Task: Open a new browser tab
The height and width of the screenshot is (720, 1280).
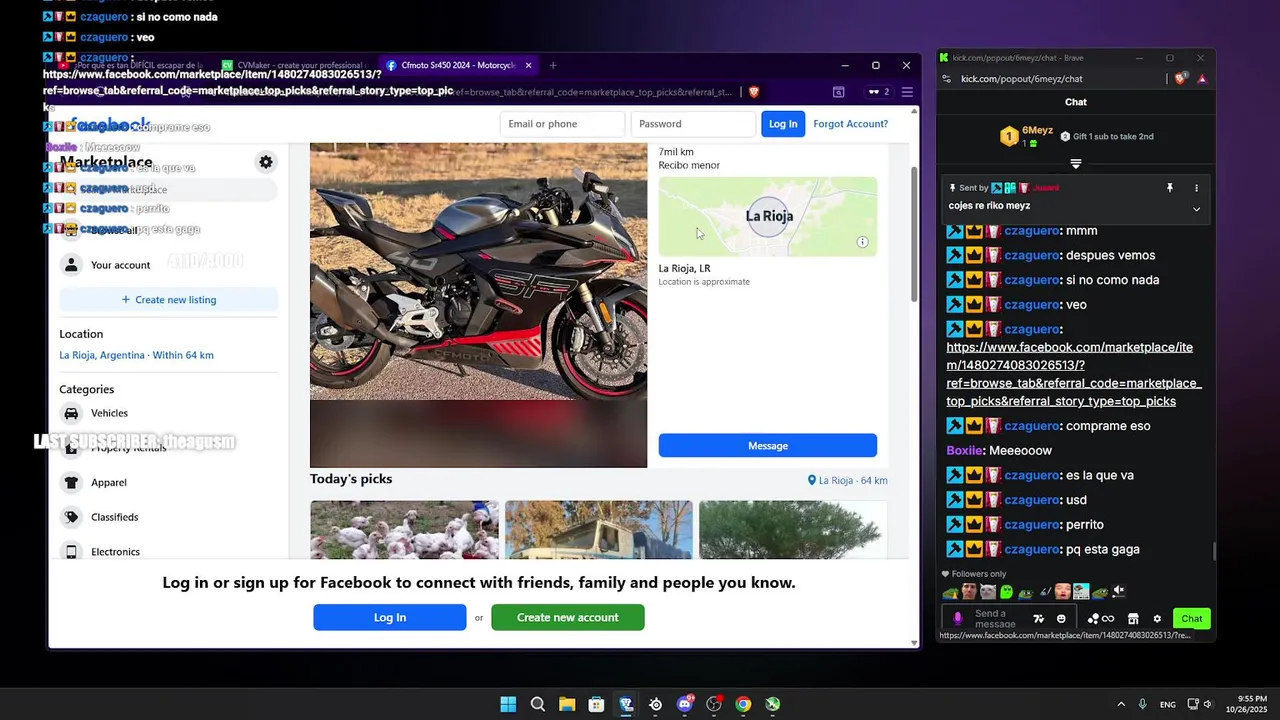Action: click(553, 65)
